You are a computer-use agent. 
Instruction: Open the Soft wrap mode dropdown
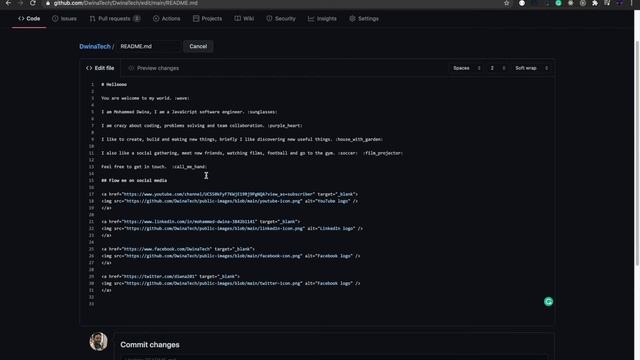point(531,68)
